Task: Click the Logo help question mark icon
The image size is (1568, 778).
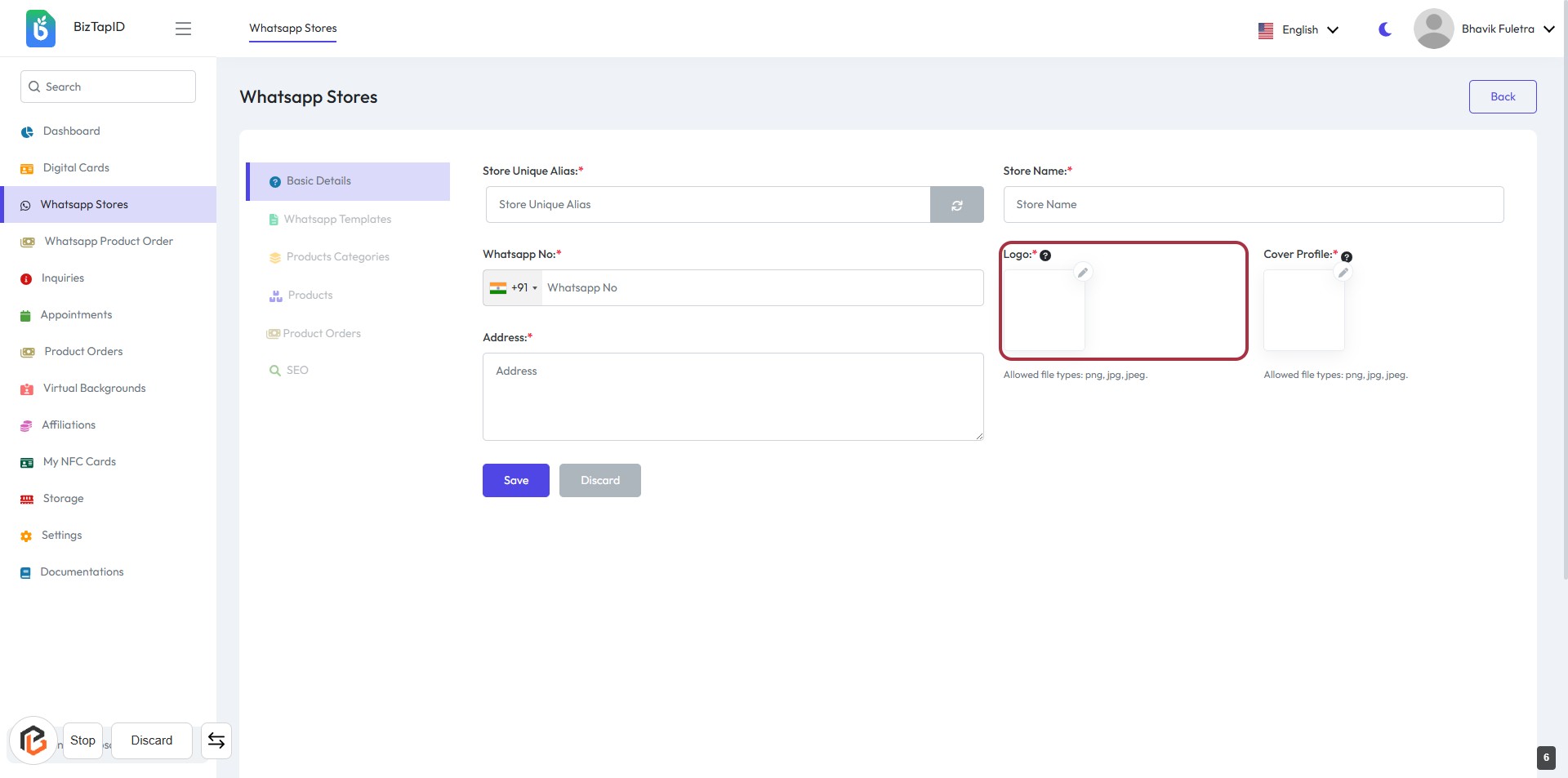Action: tap(1045, 256)
